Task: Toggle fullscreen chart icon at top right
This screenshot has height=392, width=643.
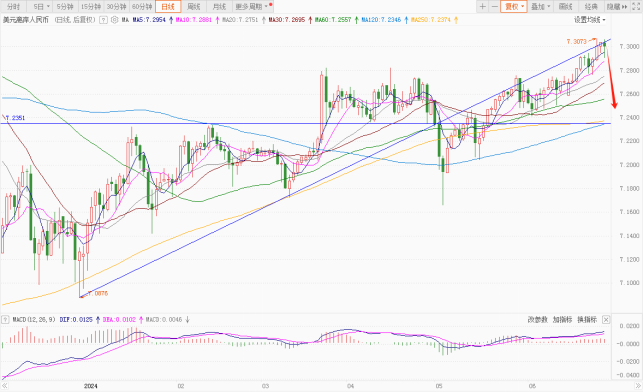Action: point(636,7)
